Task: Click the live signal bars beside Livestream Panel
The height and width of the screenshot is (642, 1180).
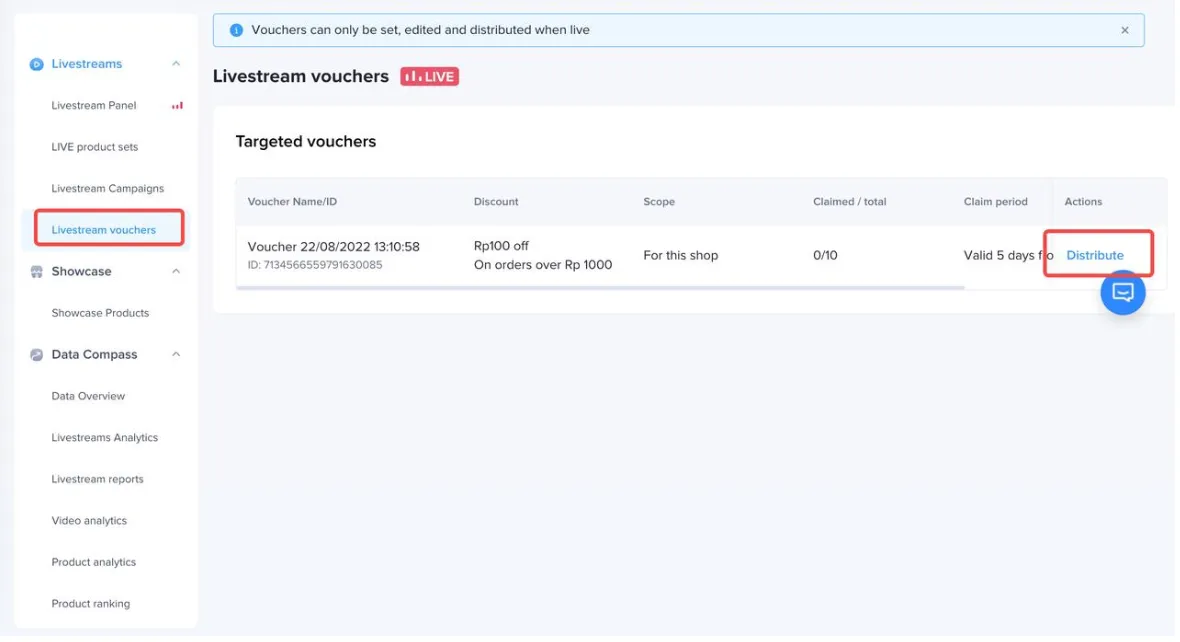Action: click(178, 106)
